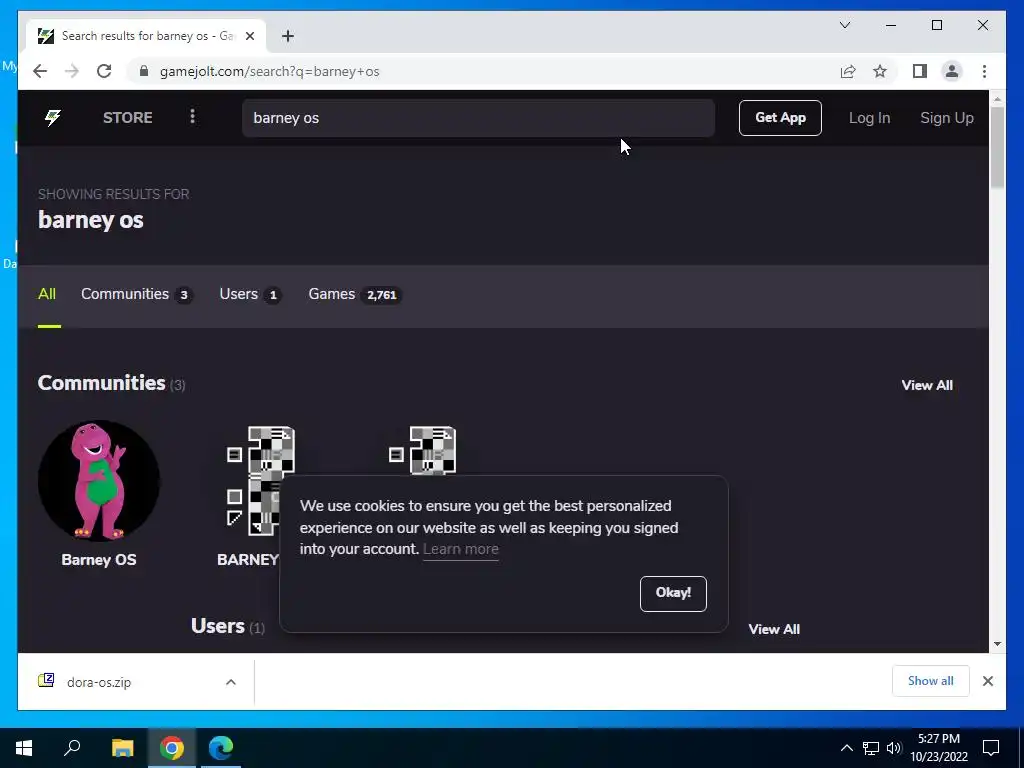
Task: Open the Sign Up page
Action: [x=946, y=118]
